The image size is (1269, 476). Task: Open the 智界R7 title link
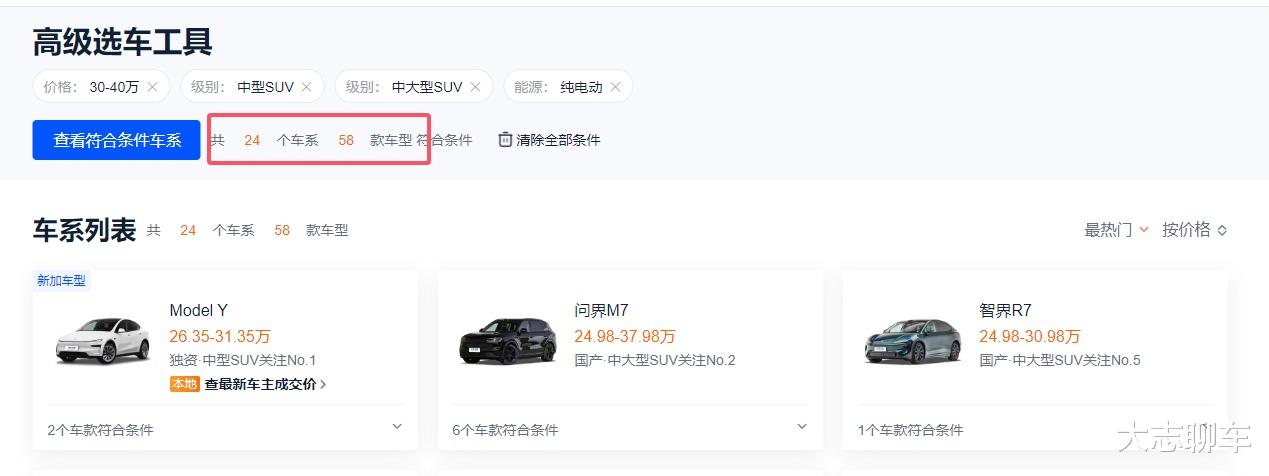[x=1005, y=310]
